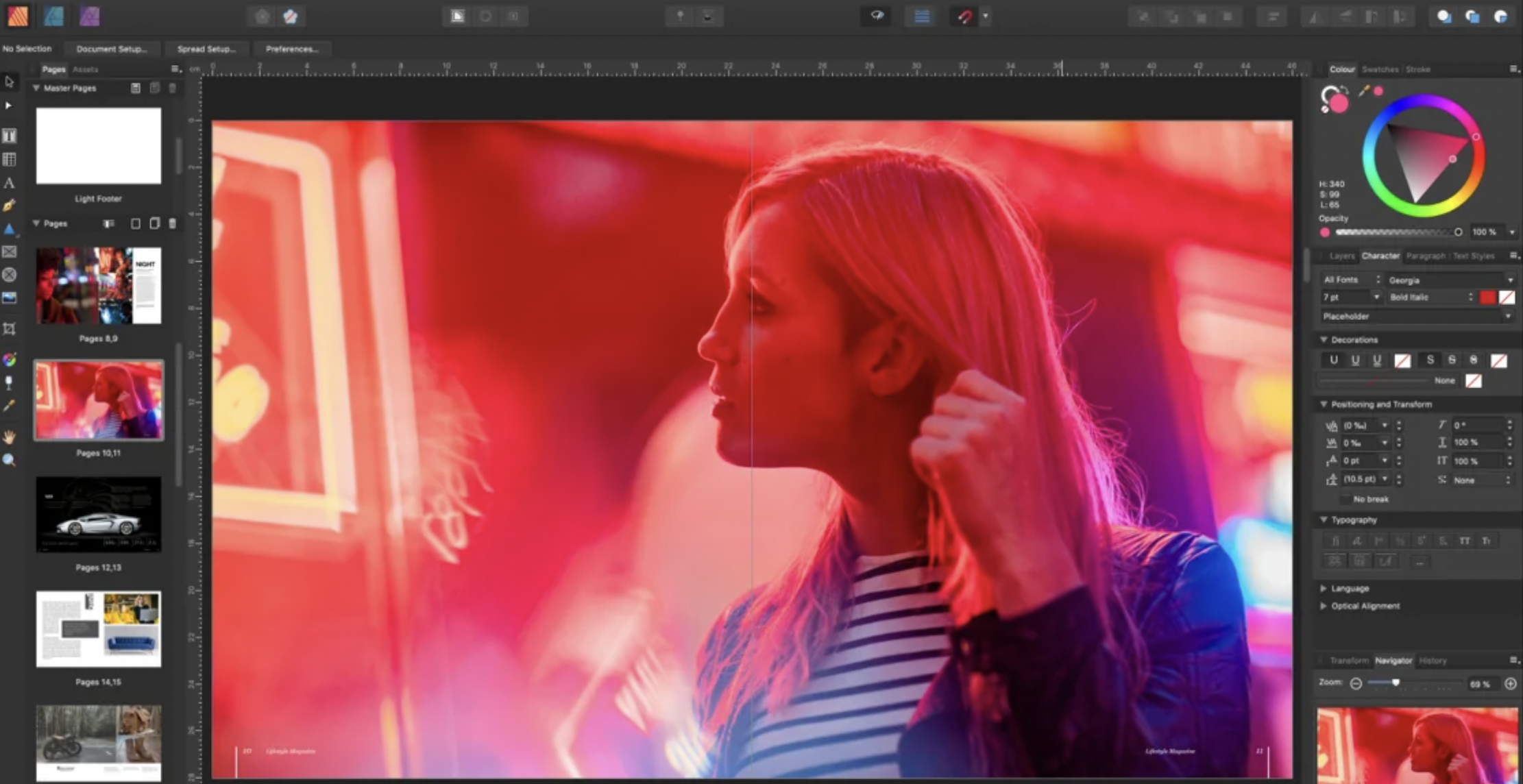Click the Preferences button
This screenshot has width=1523, height=784.
point(291,49)
